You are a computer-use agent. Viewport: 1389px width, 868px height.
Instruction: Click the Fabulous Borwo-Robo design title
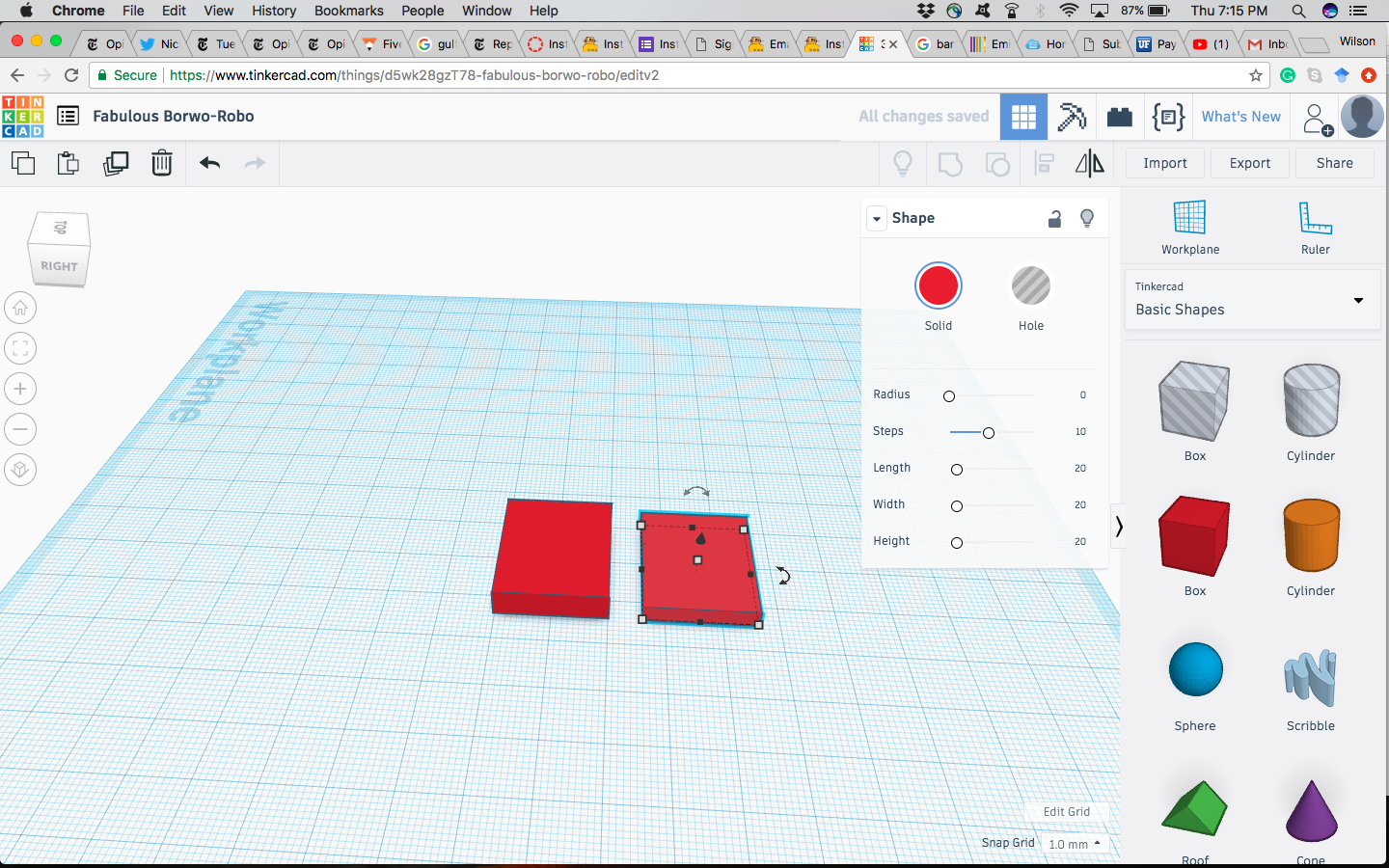[x=174, y=116]
